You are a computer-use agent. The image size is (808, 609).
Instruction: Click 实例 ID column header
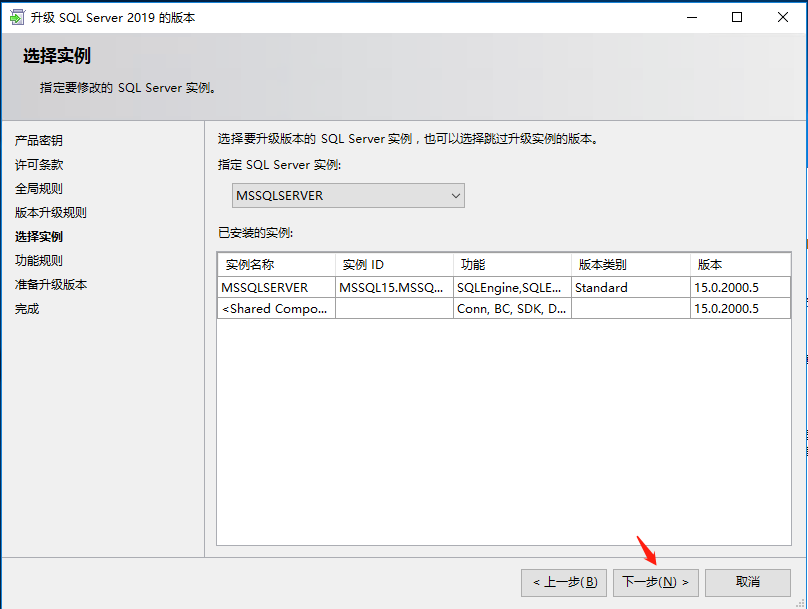pos(395,265)
